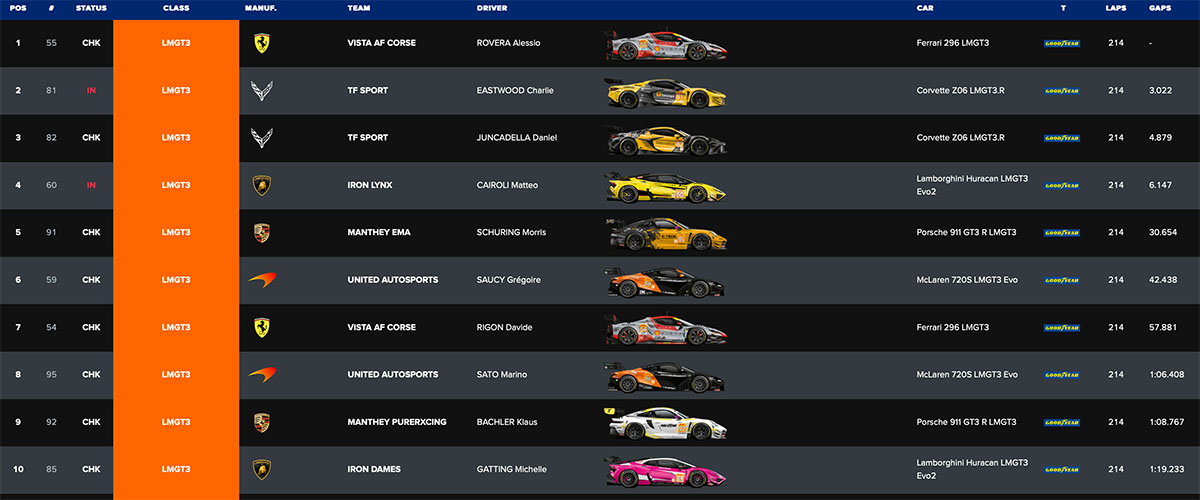Sort by the GAPS column header

(x=1160, y=8)
